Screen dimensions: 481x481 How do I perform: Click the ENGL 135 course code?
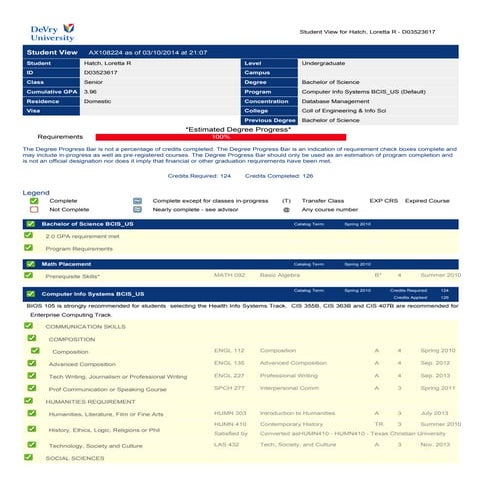pos(229,363)
